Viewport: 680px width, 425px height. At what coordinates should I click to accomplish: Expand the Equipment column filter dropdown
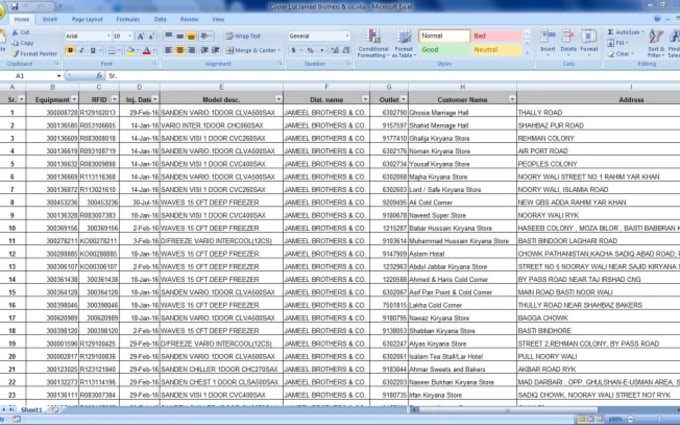[74, 100]
